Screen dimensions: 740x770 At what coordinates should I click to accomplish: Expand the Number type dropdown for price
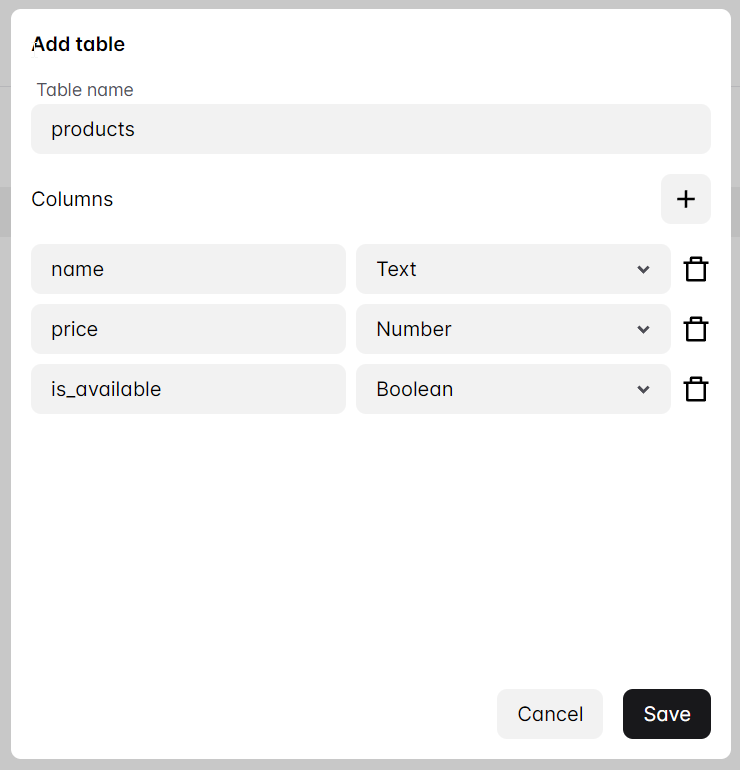tap(500, 329)
